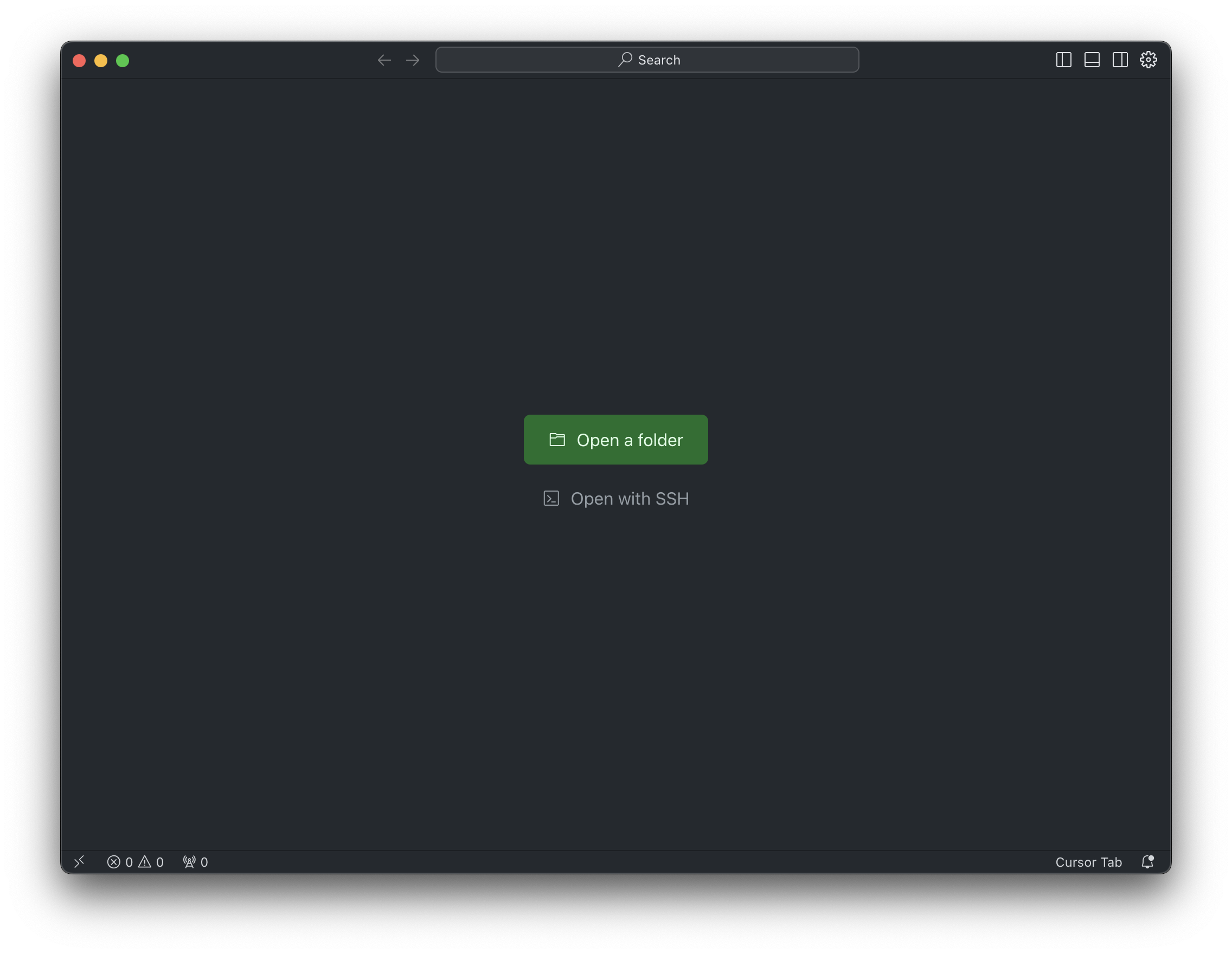Open the forwarded ports broadcast indicator
This screenshot has width=1232, height=954.
click(195, 862)
